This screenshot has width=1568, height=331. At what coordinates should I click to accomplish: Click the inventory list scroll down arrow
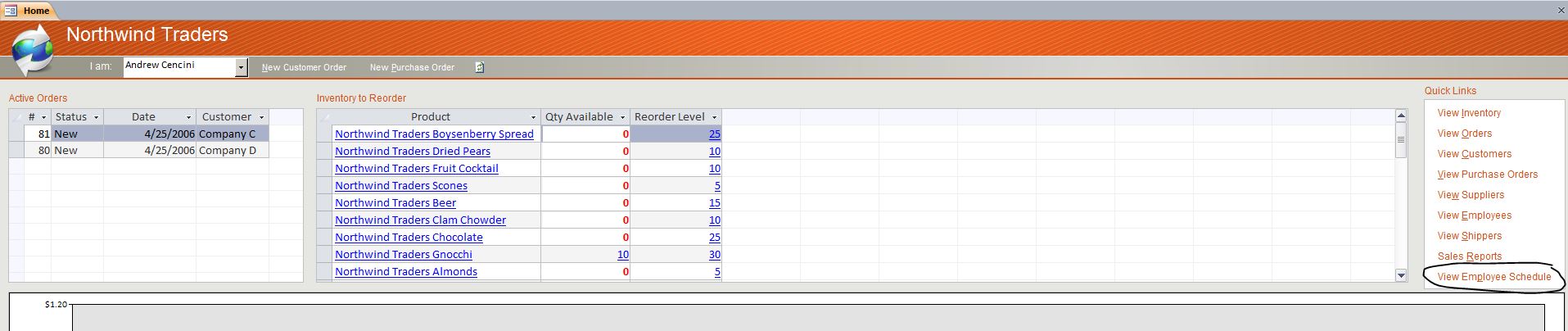(x=1401, y=276)
